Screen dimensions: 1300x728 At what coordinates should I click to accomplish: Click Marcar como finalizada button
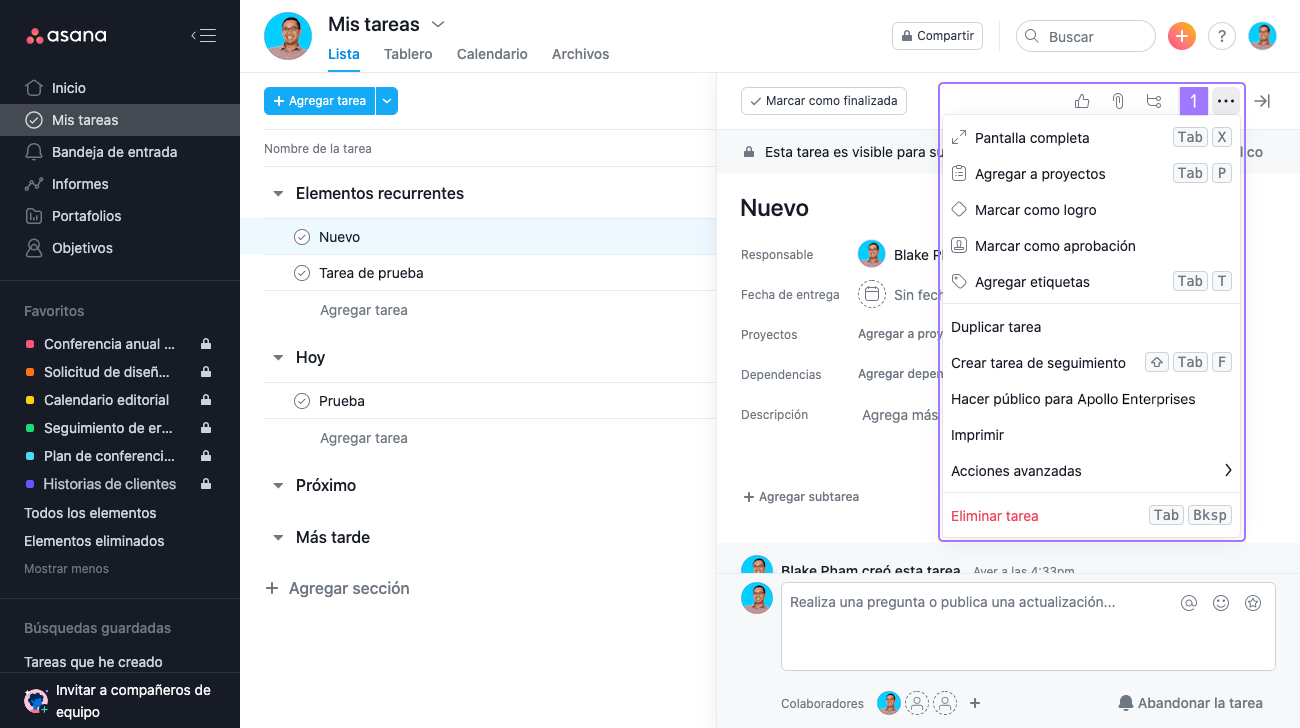click(x=824, y=101)
